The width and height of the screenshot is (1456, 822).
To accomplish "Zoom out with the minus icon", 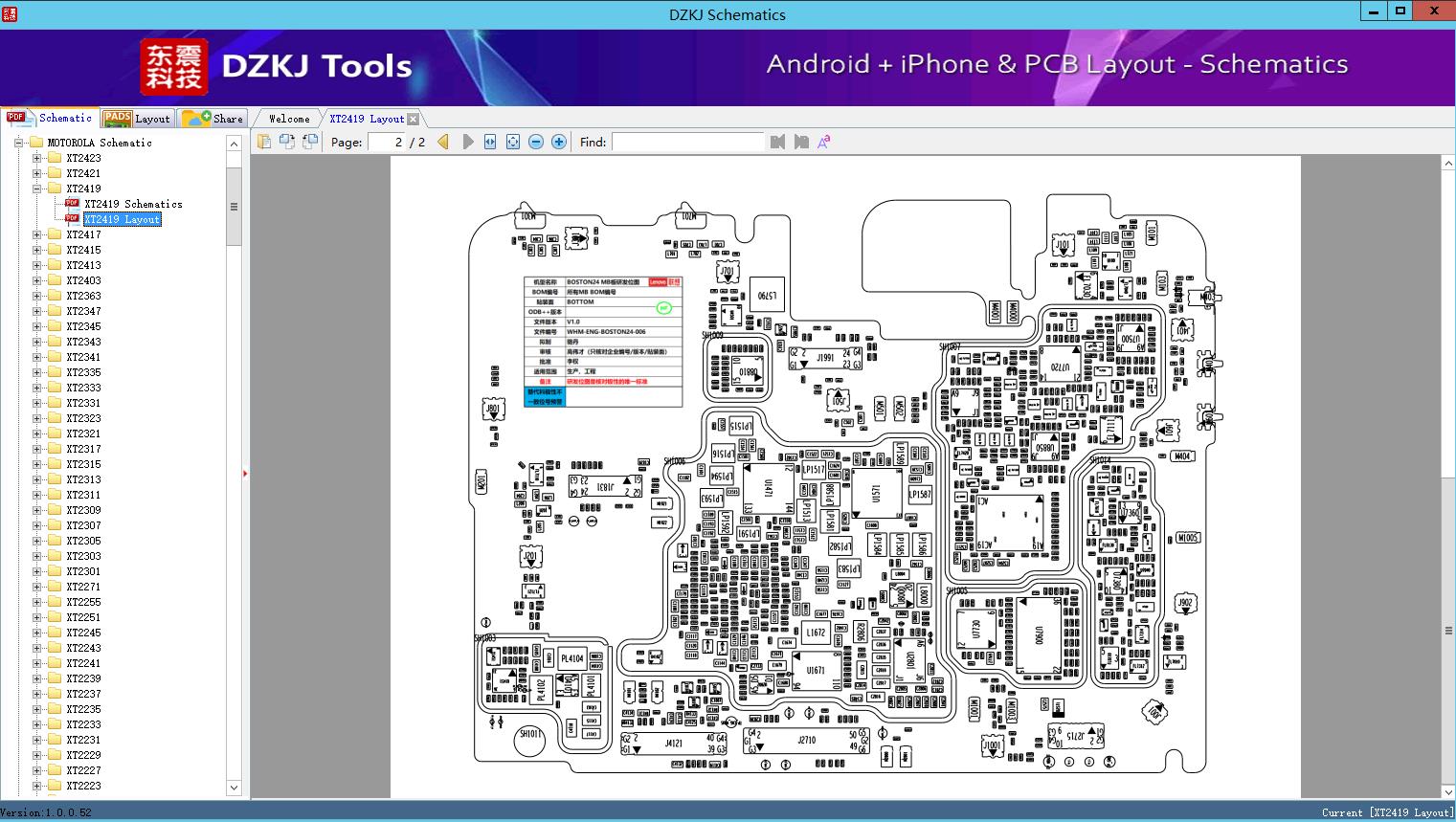I will coord(536,142).
